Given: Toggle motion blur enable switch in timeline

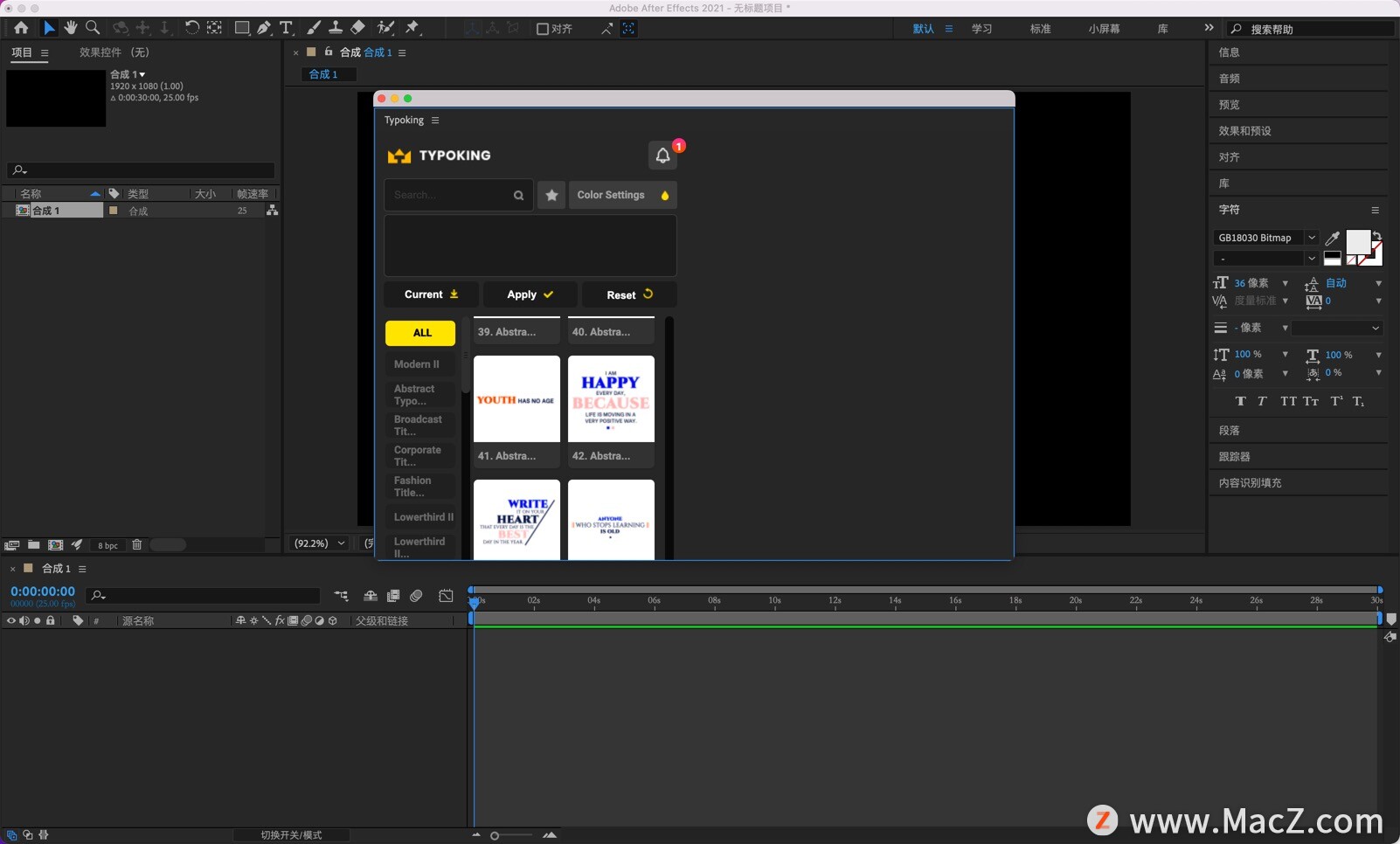Looking at the screenshot, I should coord(416,596).
